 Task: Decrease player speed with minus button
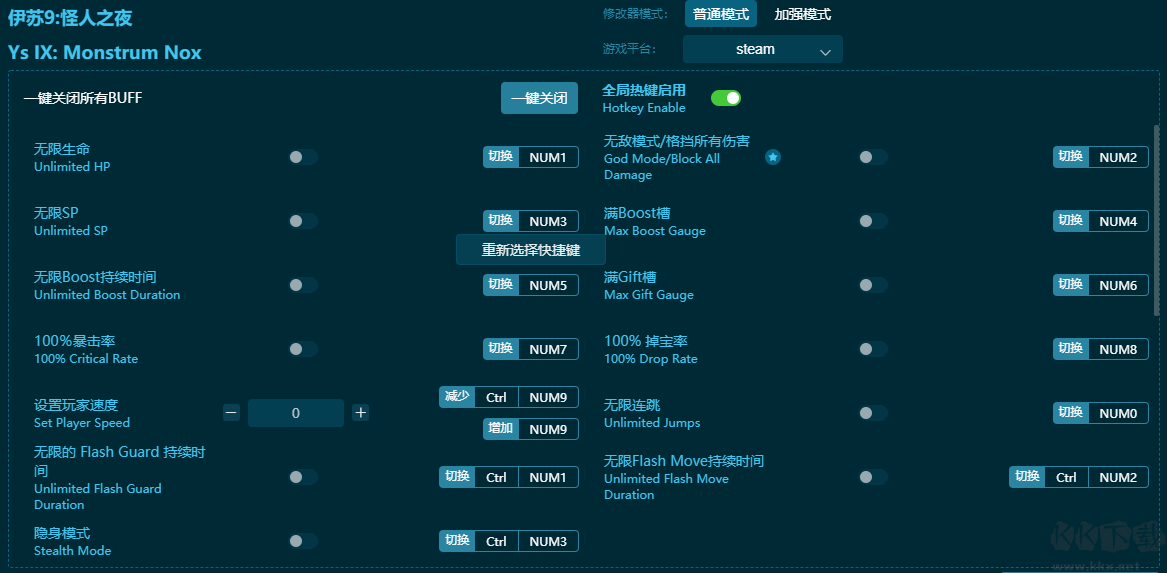click(231, 412)
